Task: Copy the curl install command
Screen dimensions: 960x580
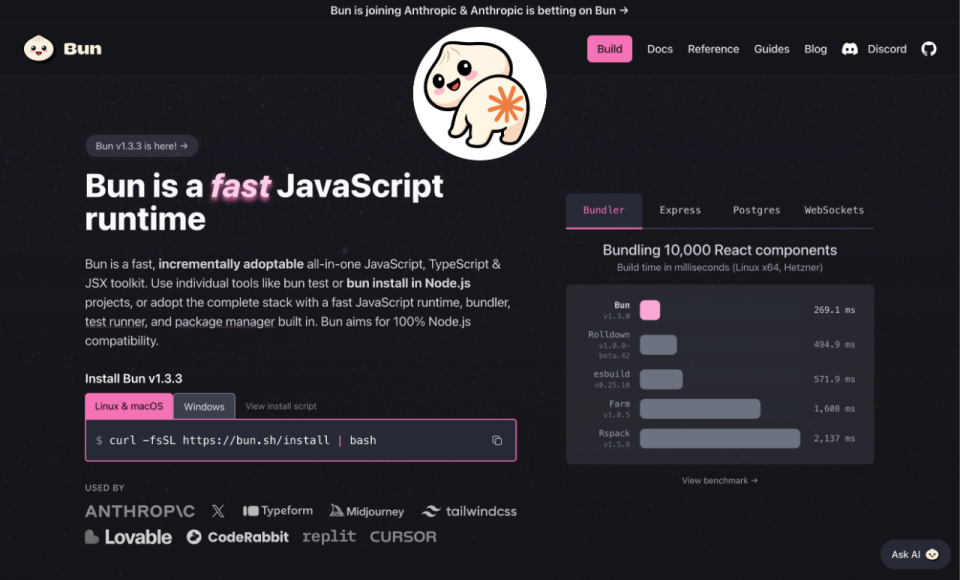Action: pyautogui.click(x=497, y=440)
